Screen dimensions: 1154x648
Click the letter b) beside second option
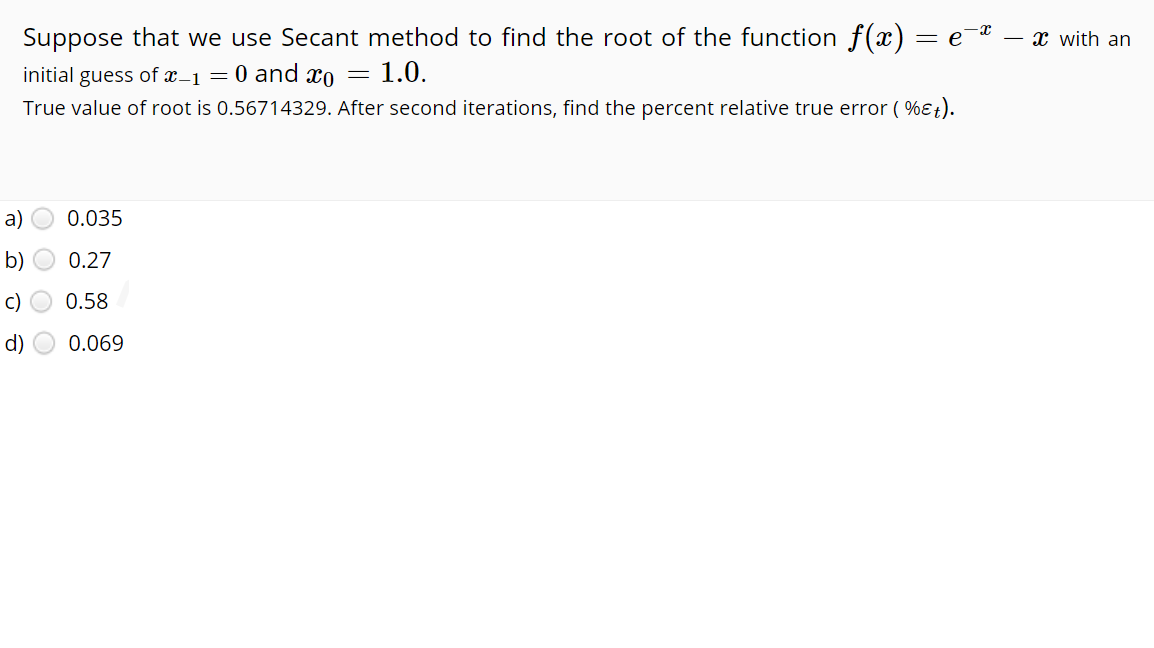[x=12, y=260]
